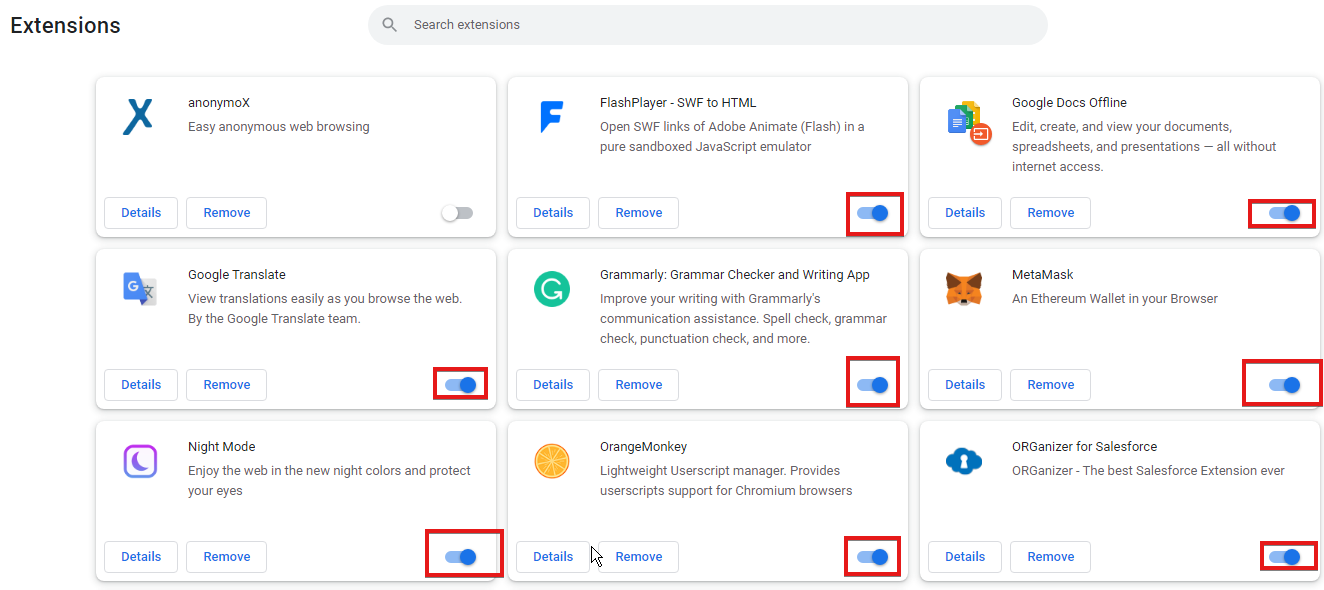The image size is (1324, 590).
Task: Click the Grammarly green logo
Action: pyautogui.click(x=552, y=289)
